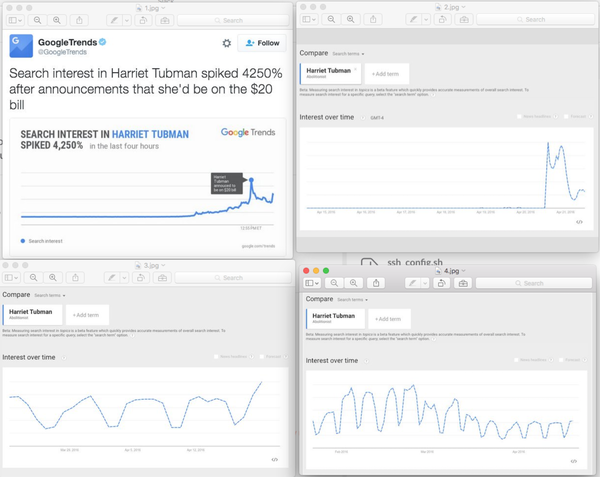Image resolution: width=600 pixels, height=477 pixels.
Task: Open the markup pen in the 2.jpg window
Action: click(413, 19)
